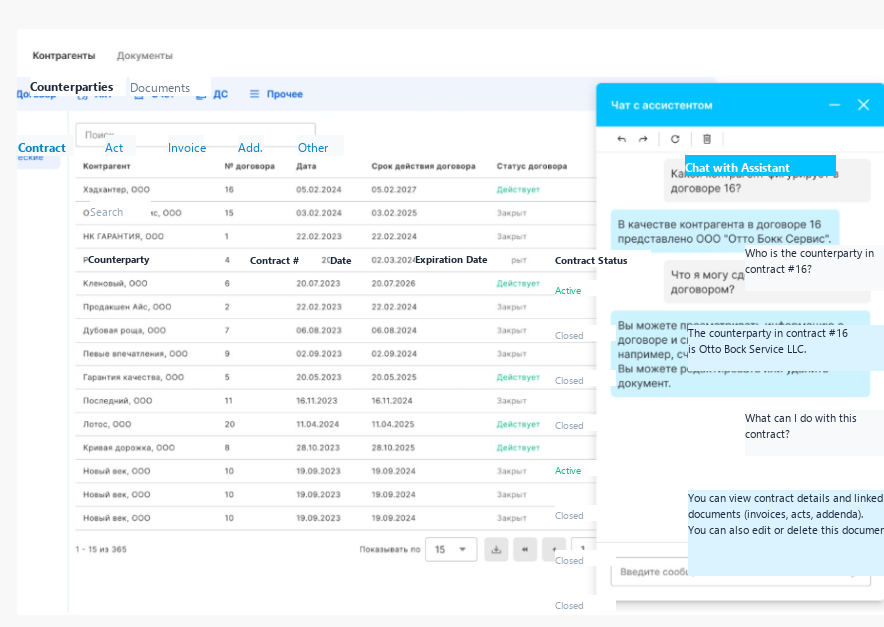
Task: Sort by № договора column header
Action: click(x=250, y=166)
